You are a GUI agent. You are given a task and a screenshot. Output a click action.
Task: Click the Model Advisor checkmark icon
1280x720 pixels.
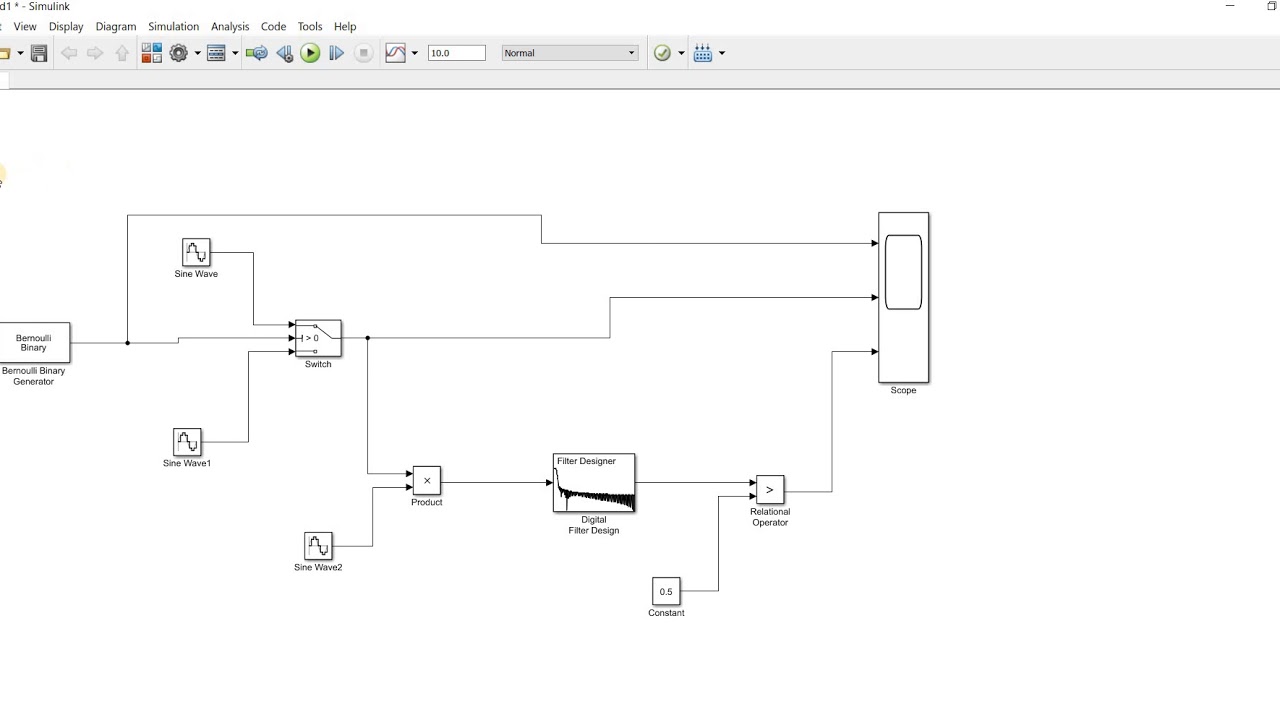[x=662, y=53]
